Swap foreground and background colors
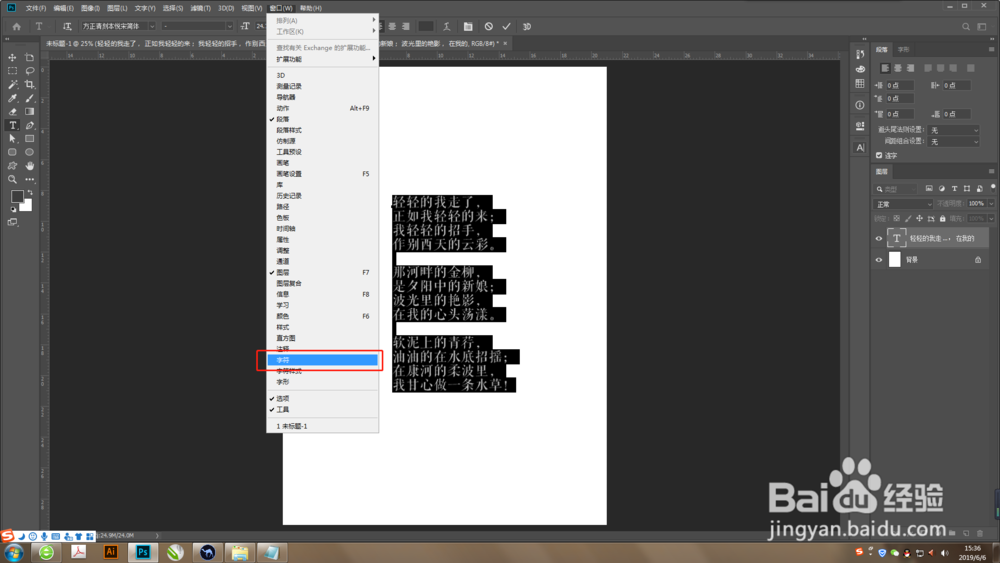Screen dimensions: 1000x563 (x=29, y=192)
